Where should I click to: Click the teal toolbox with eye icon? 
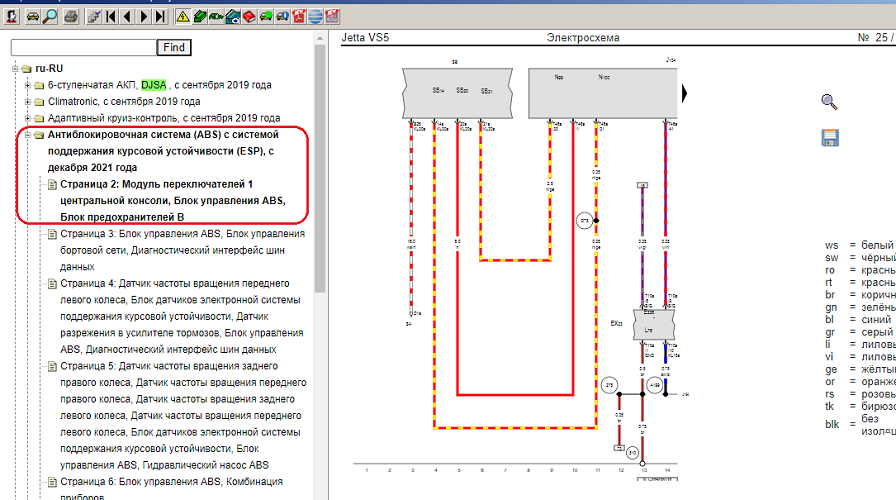(x=233, y=17)
